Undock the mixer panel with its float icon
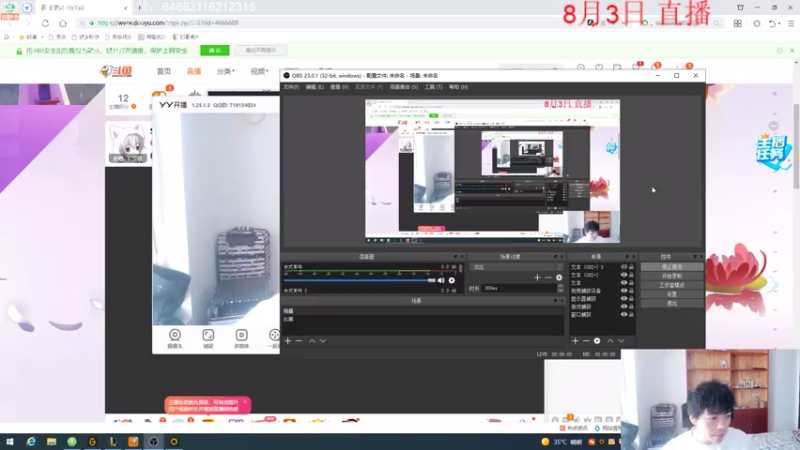Image resolution: width=800 pixels, height=450 pixels. click(x=456, y=257)
